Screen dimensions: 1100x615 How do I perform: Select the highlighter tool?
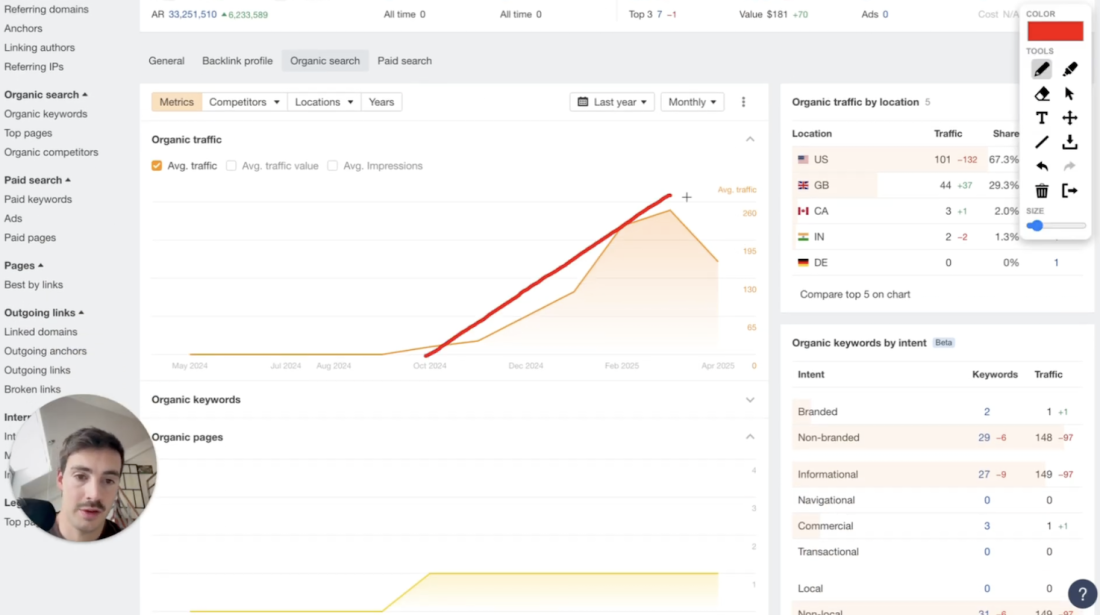(x=1070, y=69)
